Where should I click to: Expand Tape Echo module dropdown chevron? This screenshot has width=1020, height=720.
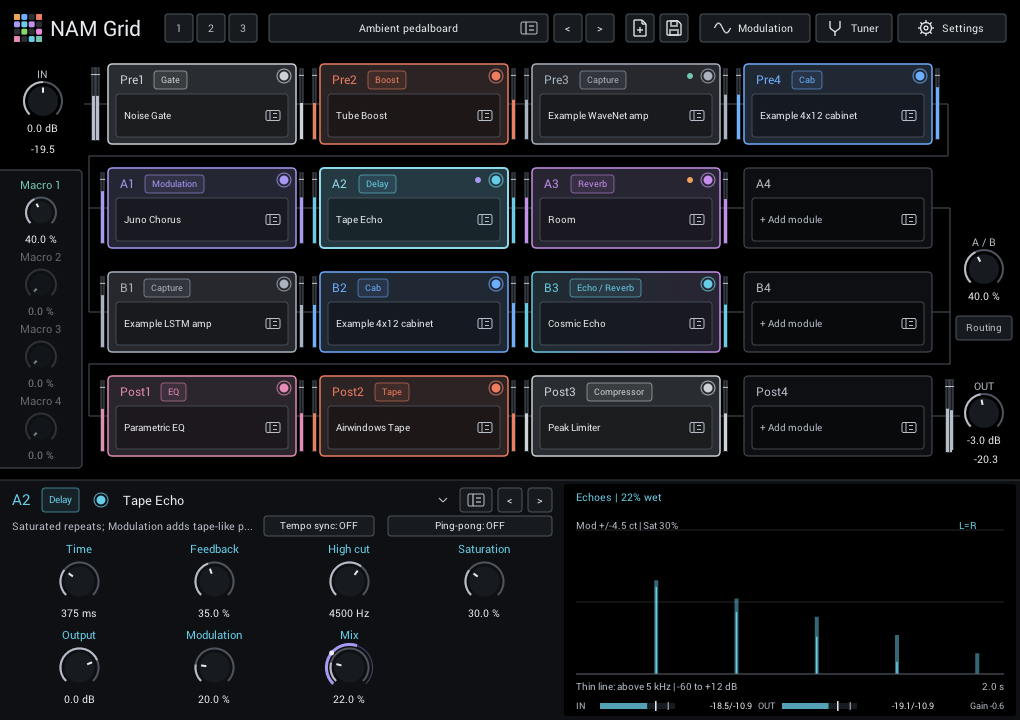coord(443,500)
